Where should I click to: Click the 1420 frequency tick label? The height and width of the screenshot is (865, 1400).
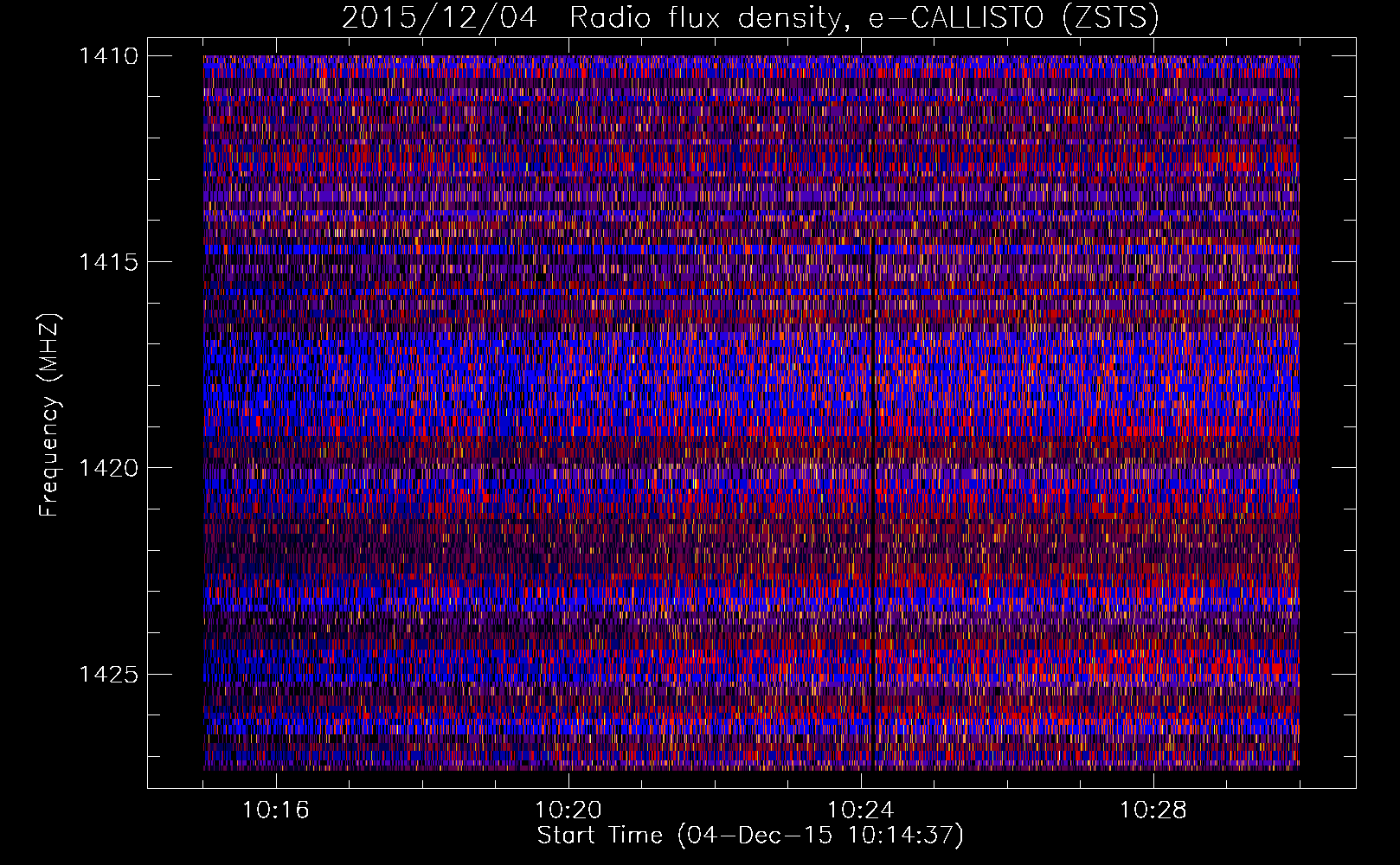(109, 468)
